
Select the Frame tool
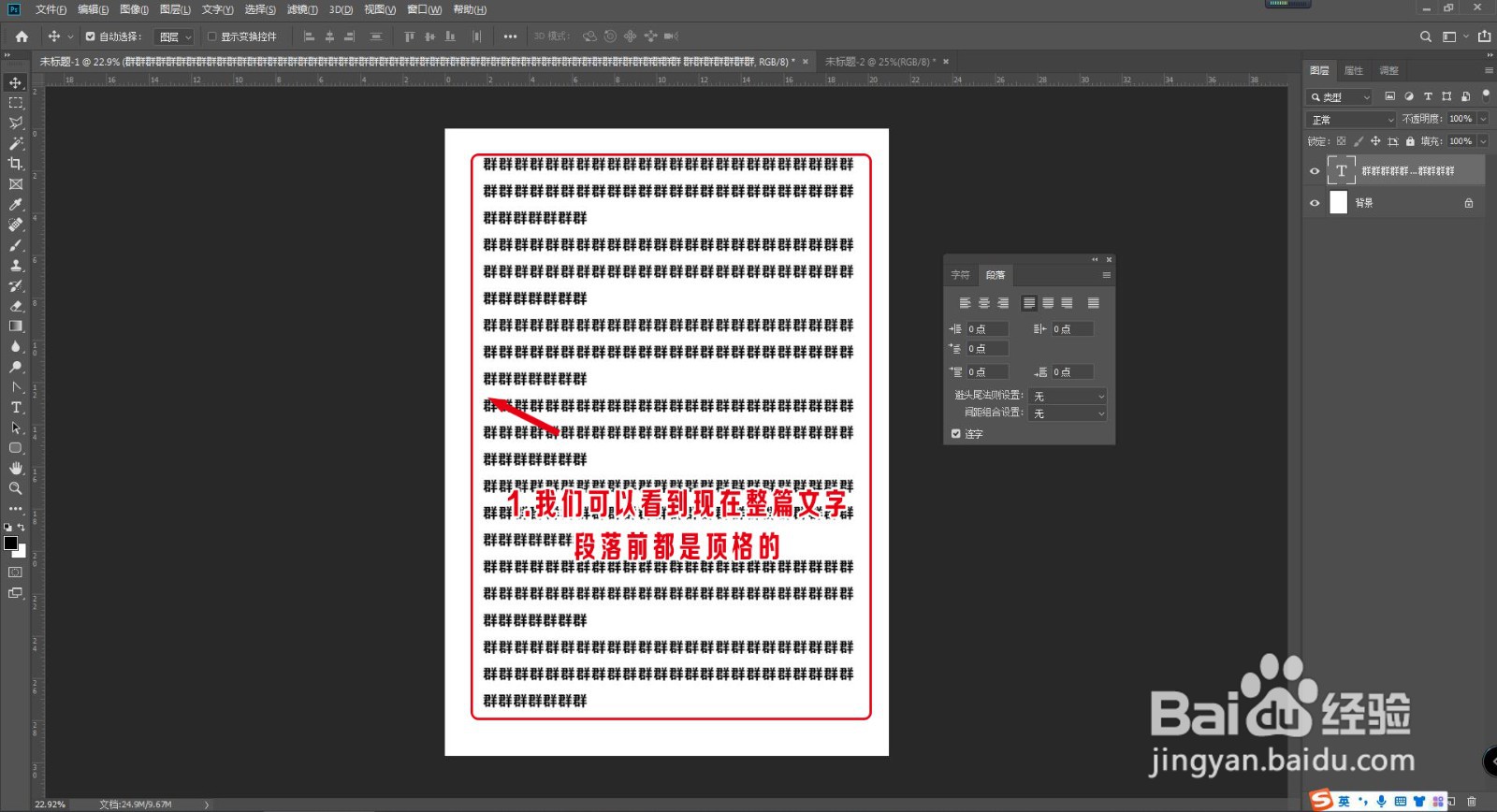tap(16, 184)
